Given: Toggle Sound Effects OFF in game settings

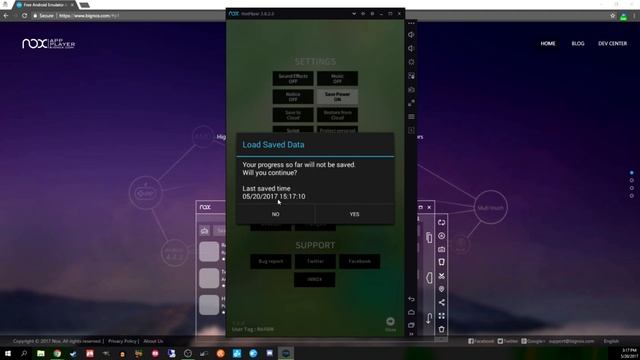Looking at the screenshot, I should pyautogui.click(x=293, y=79).
